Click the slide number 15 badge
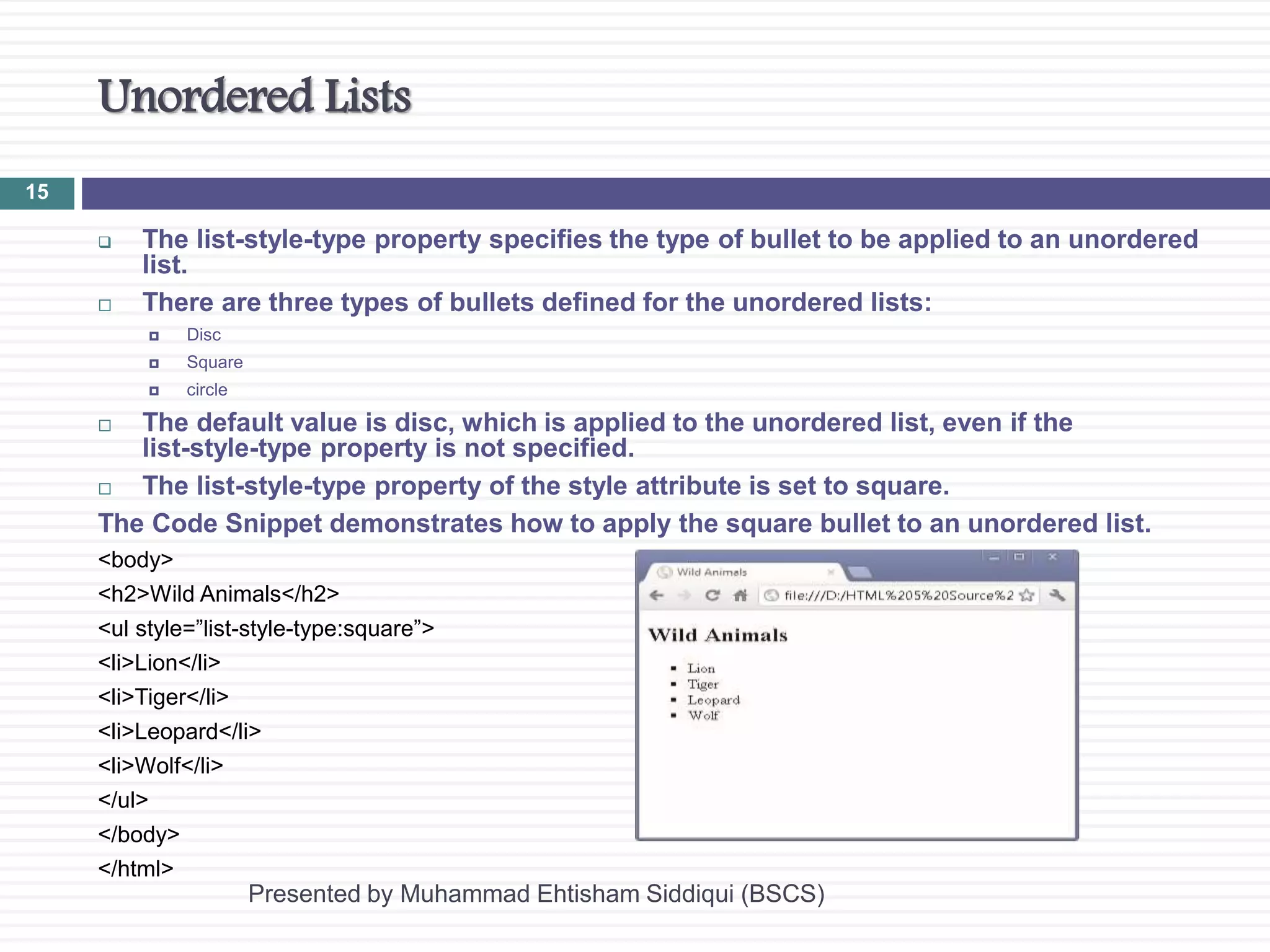This screenshot has height=952, width=1270. tap(37, 193)
